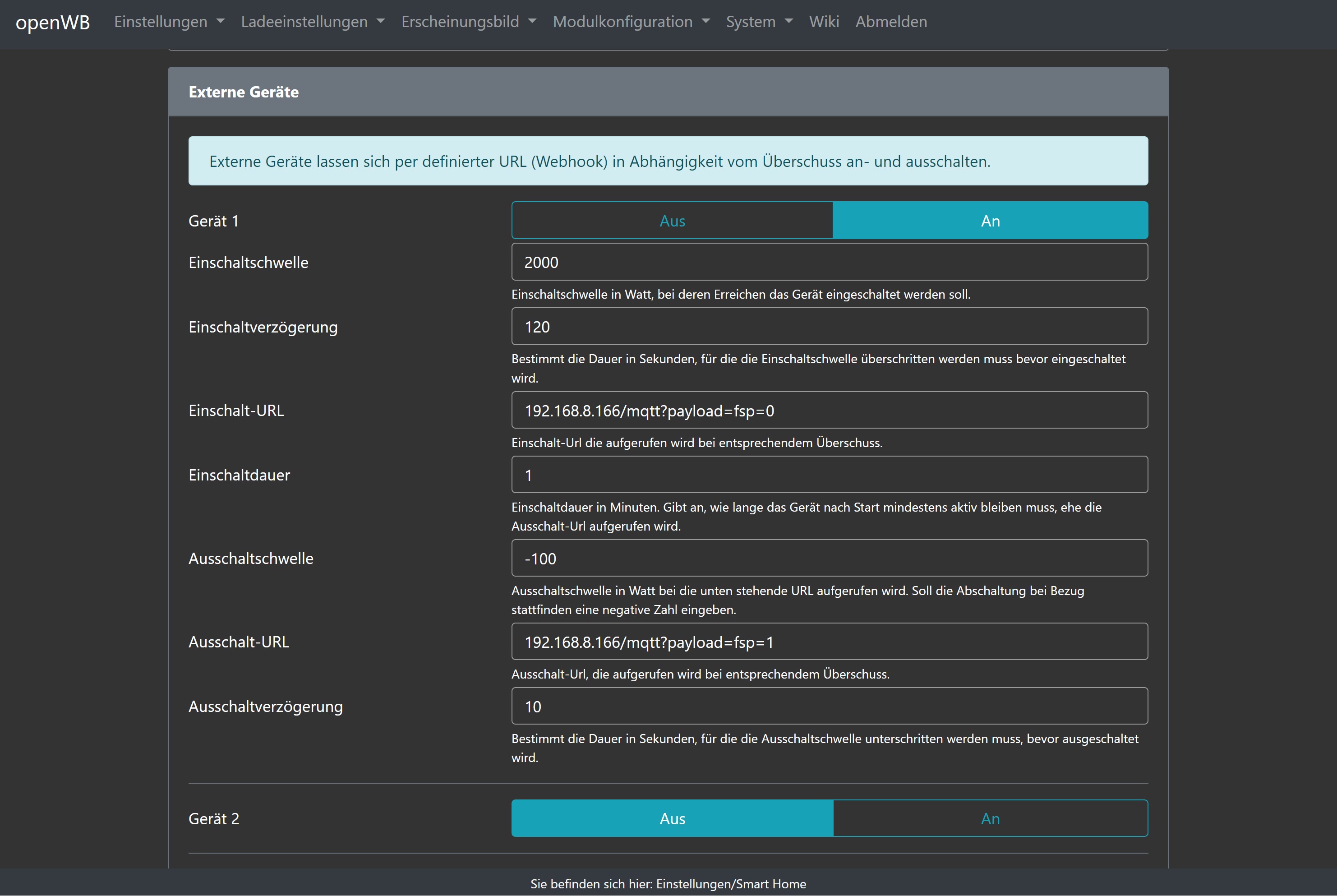Focus the Einschaltverzögerung input field
This screenshot has height=896, width=1337.
(829, 327)
